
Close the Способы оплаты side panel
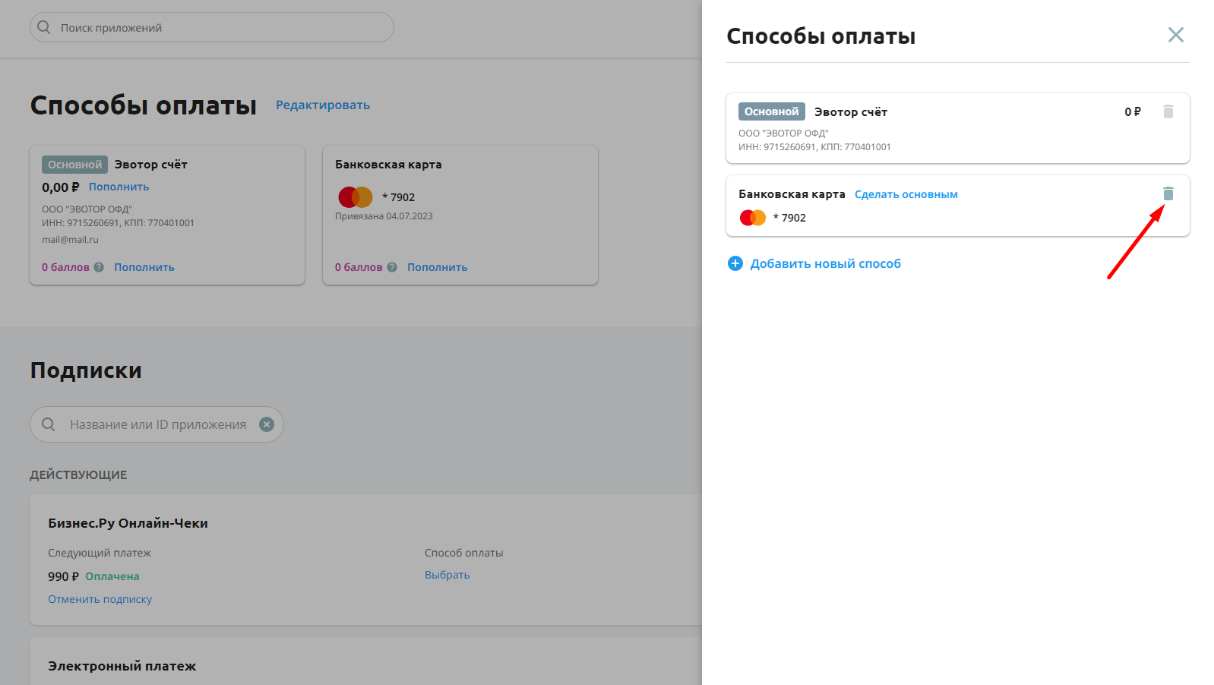[x=1176, y=35]
